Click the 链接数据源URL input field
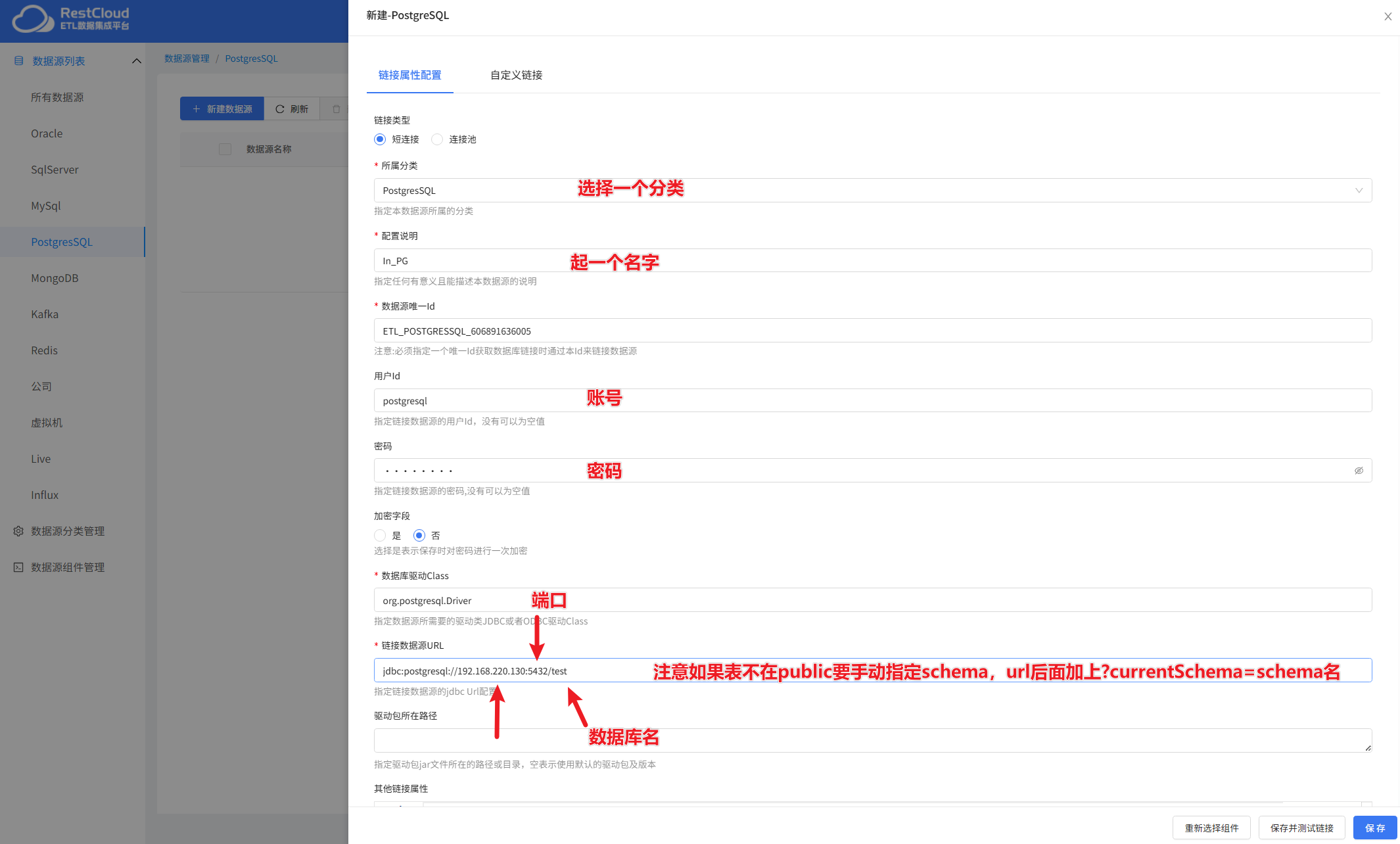 pyautogui.click(x=873, y=670)
